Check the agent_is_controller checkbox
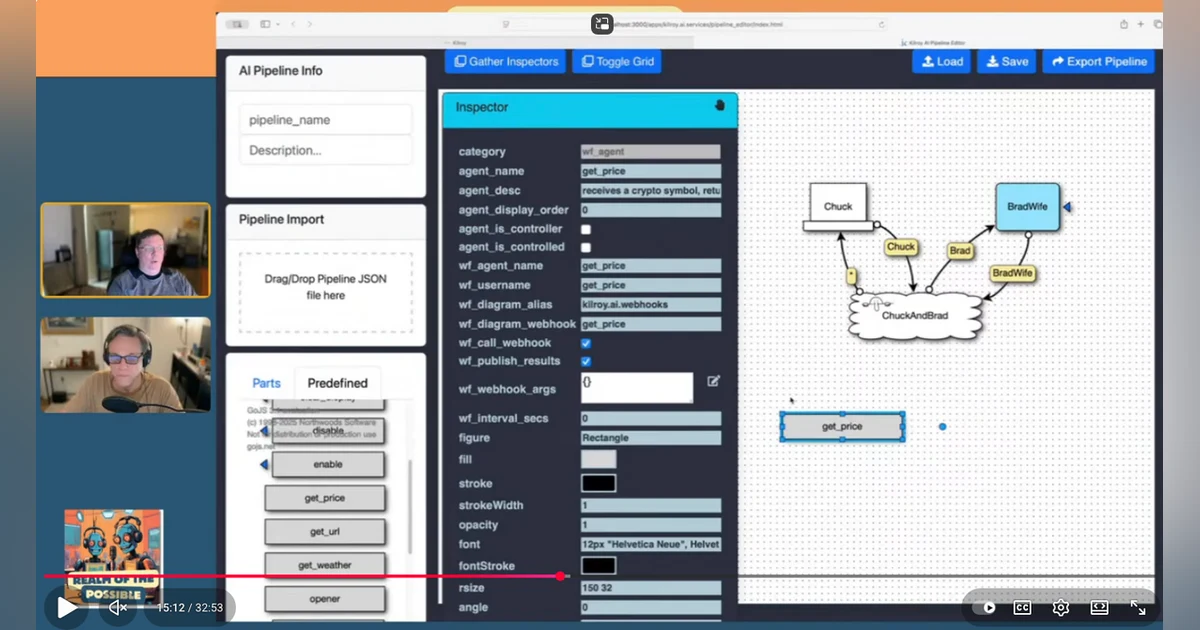 [x=586, y=229]
